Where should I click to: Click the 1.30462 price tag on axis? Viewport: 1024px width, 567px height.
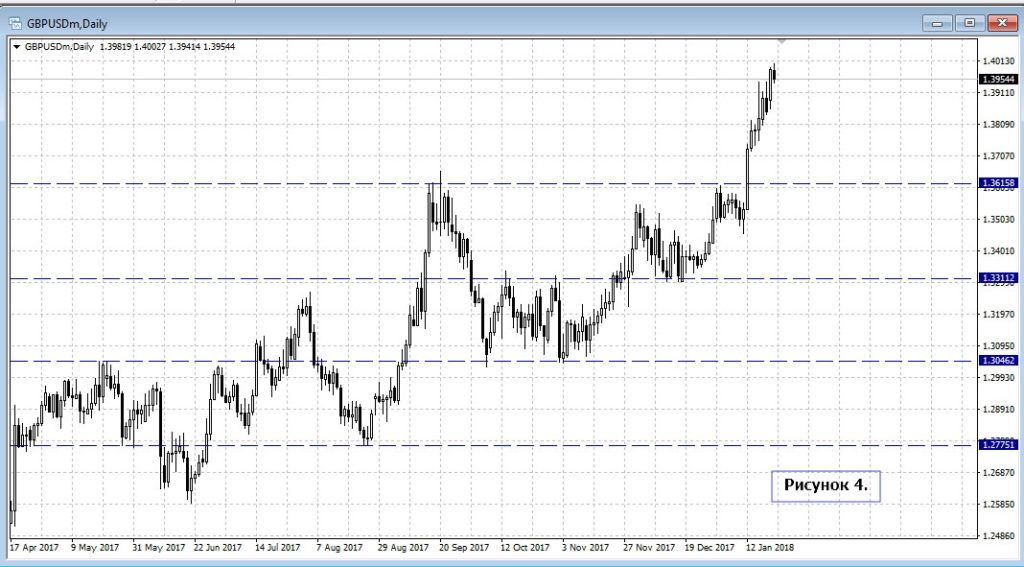point(1000,361)
